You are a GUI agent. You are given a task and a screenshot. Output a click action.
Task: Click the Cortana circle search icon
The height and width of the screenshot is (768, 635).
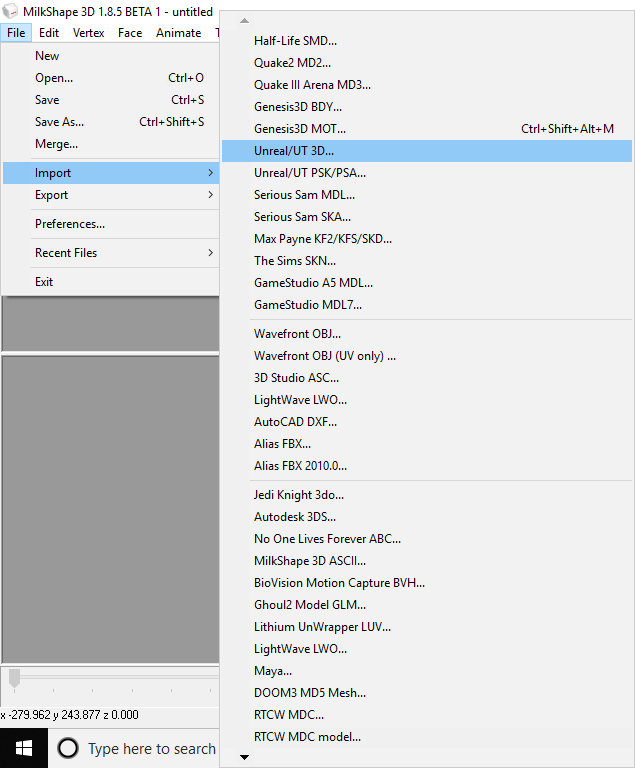click(x=68, y=748)
